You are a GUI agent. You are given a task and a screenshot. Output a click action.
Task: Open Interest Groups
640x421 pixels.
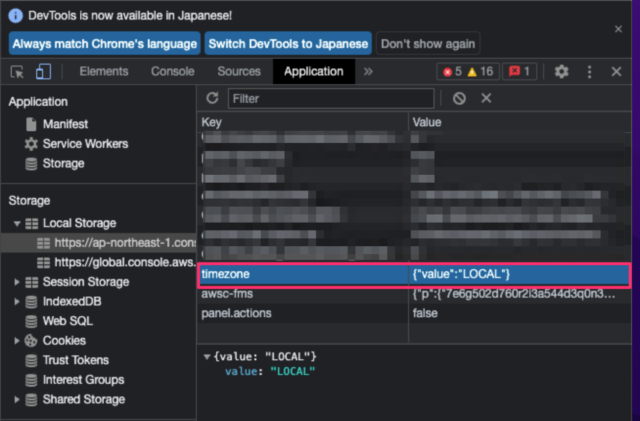[x=84, y=380]
